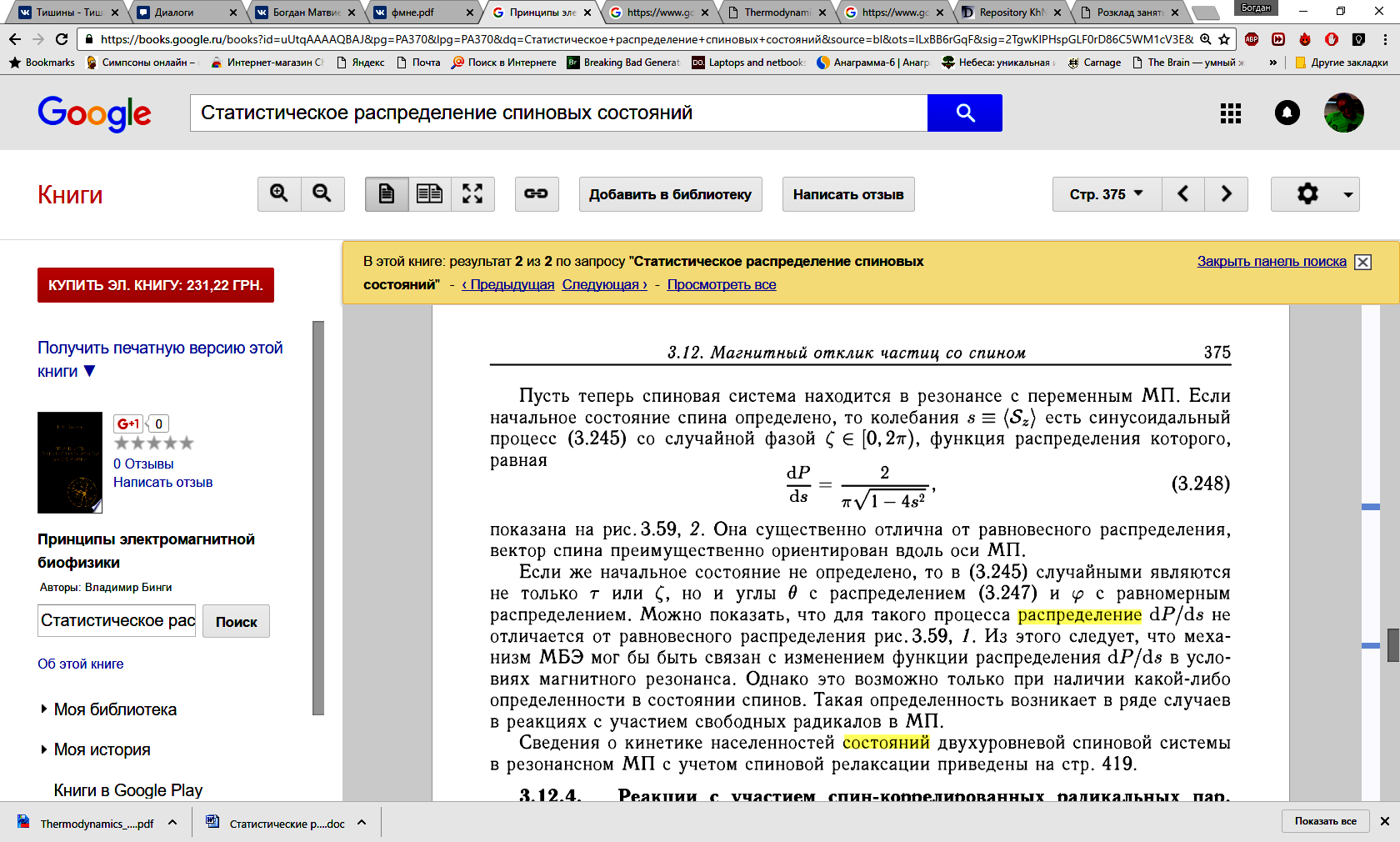This screenshot has width=1400, height=842.
Task: Open the Стр. 375 page dropdown
Action: point(1107,194)
